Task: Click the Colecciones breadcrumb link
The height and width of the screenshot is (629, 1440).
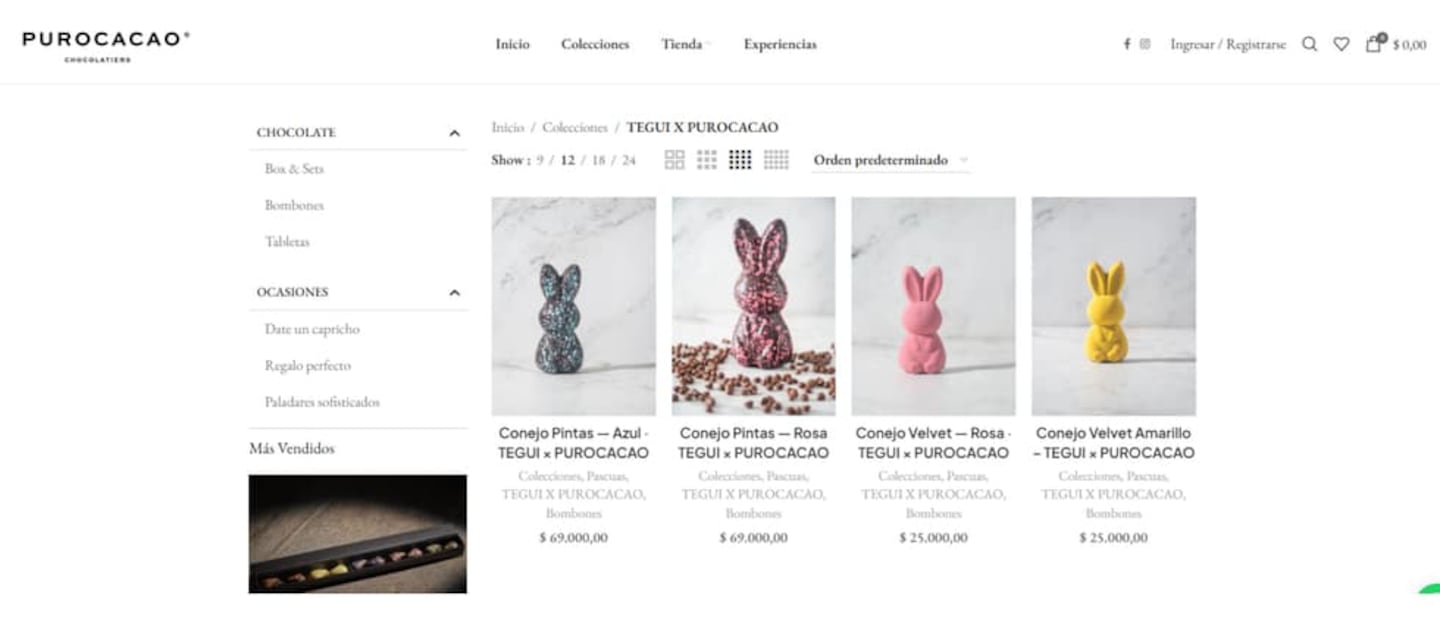Action: click(575, 127)
